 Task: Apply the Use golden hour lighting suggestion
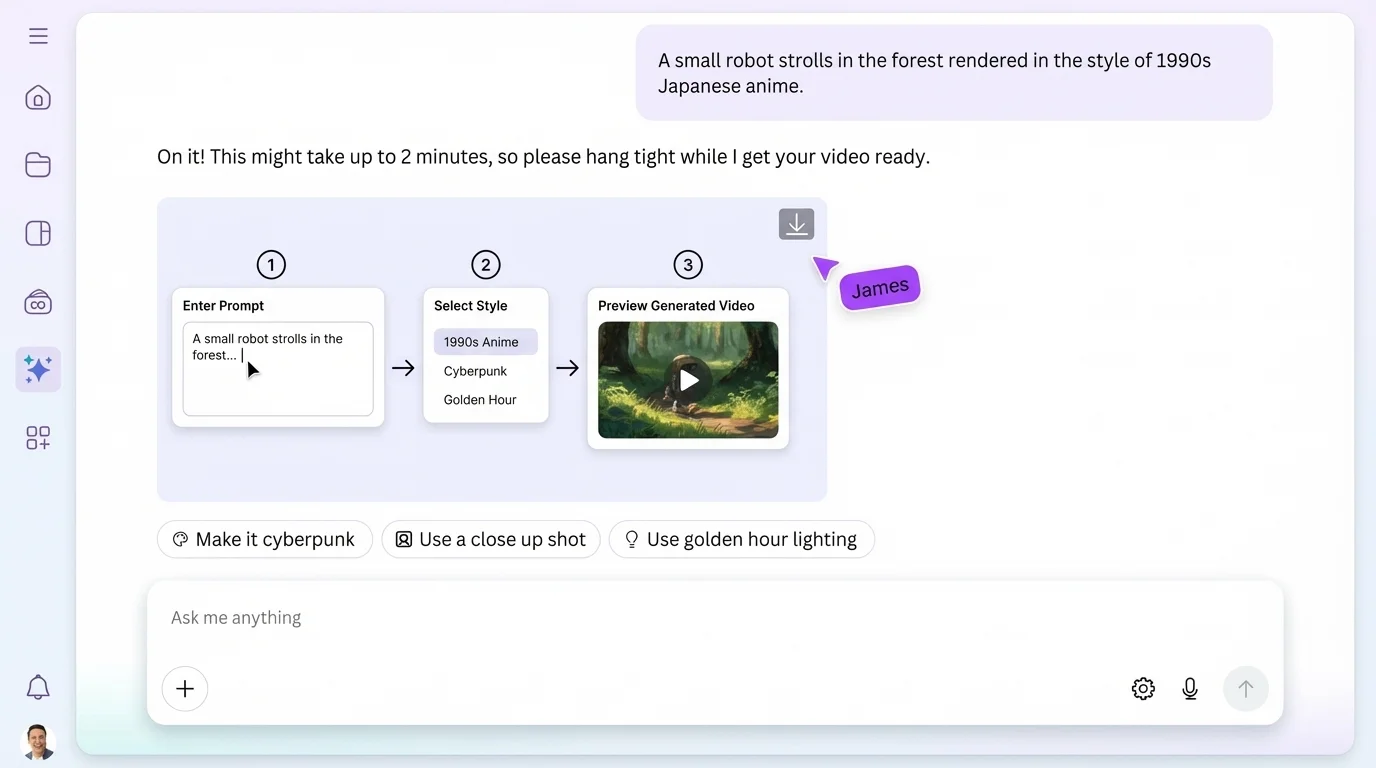tap(742, 539)
